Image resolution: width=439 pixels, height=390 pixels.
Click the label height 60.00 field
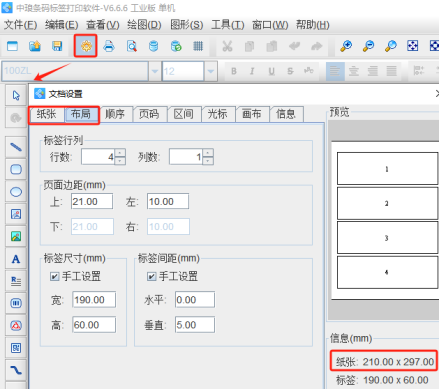[x=94, y=324]
